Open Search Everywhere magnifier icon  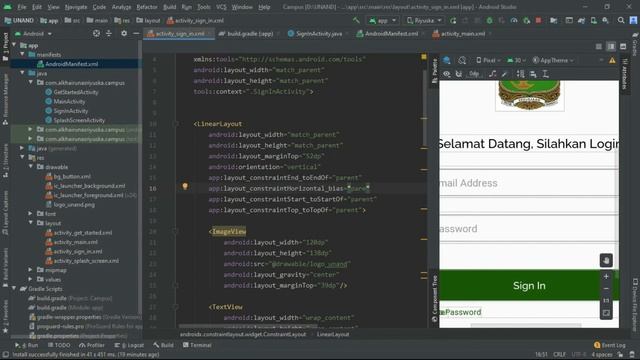tap(621, 20)
